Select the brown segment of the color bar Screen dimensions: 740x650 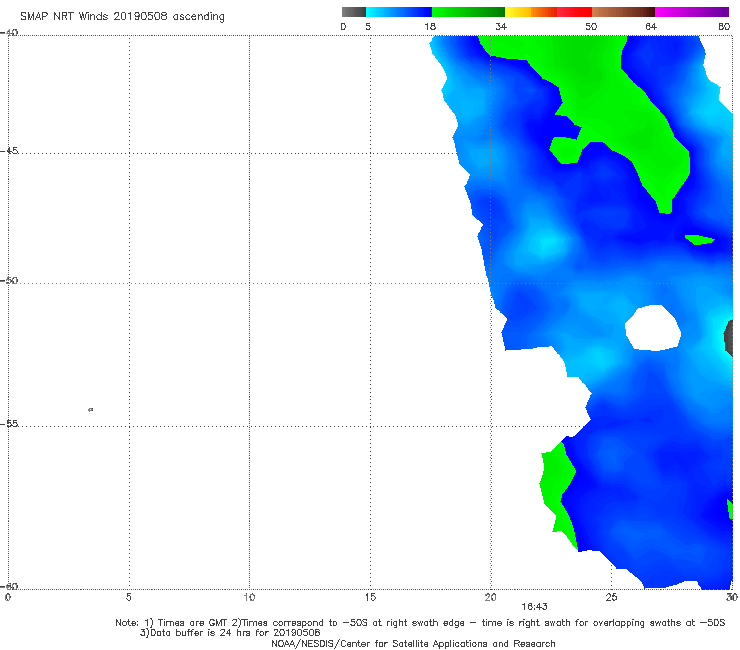click(623, 12)
